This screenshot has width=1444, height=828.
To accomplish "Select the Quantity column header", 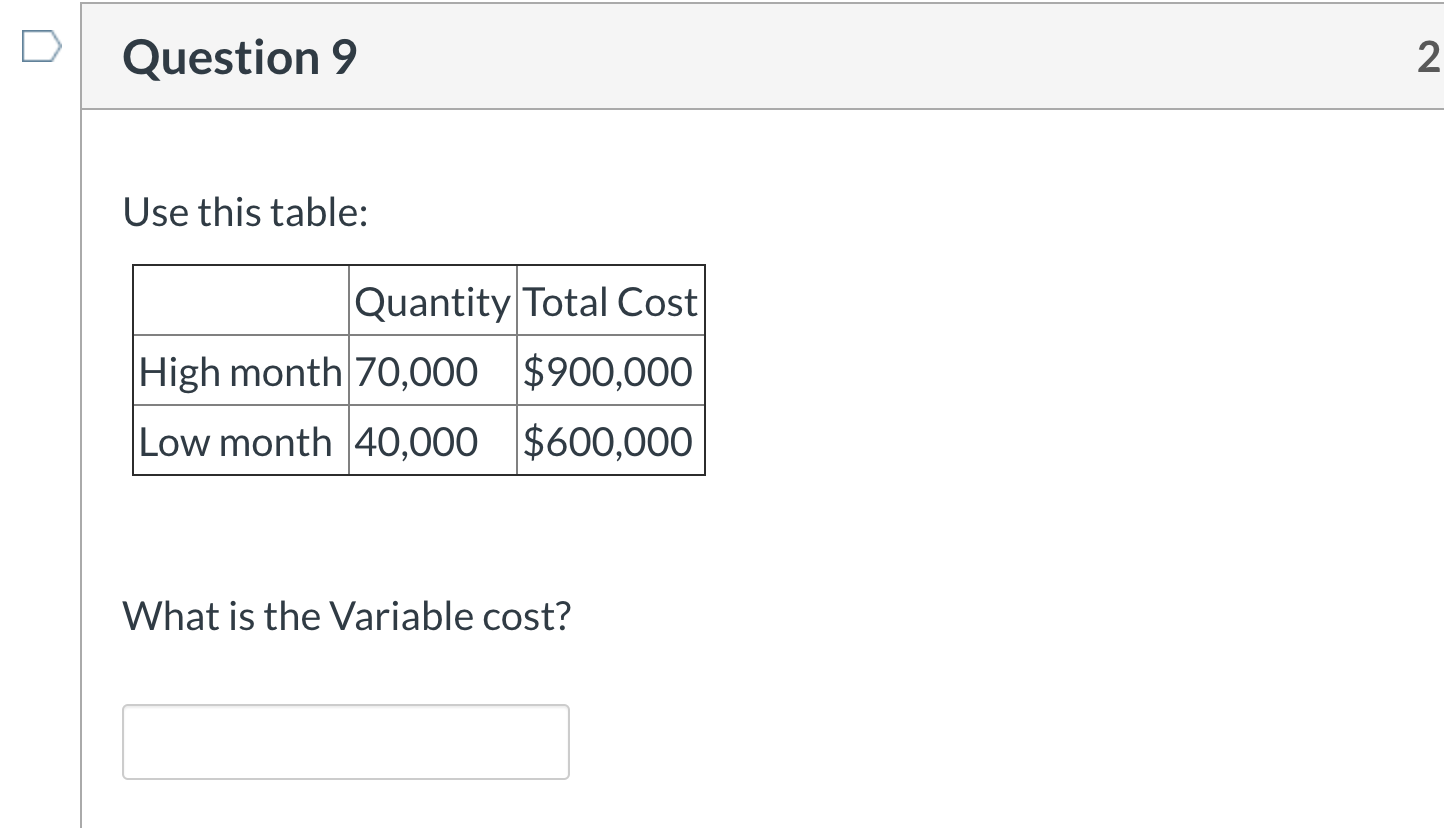I will (x=432, y=301).
